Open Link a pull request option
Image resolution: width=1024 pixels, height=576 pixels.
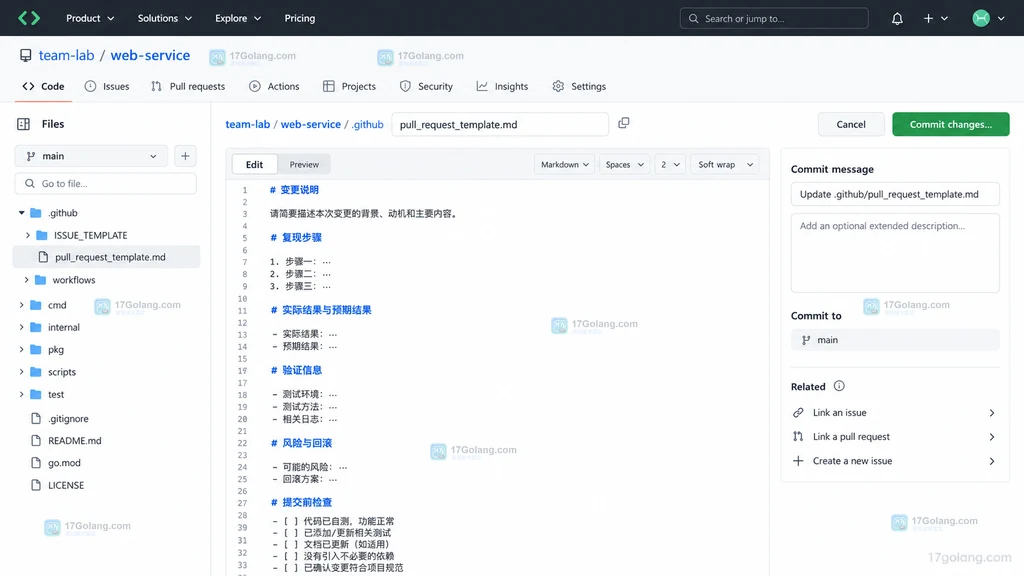point(895,436)
